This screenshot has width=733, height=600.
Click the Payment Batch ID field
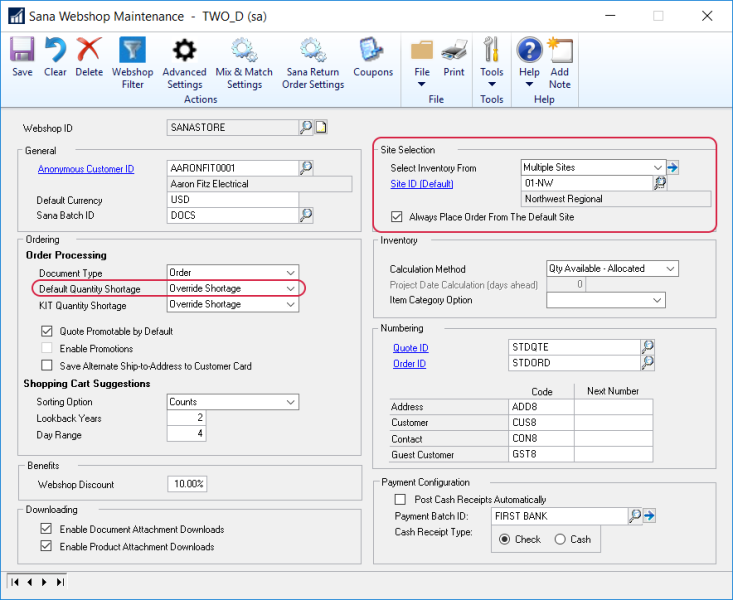click(560, 516)
